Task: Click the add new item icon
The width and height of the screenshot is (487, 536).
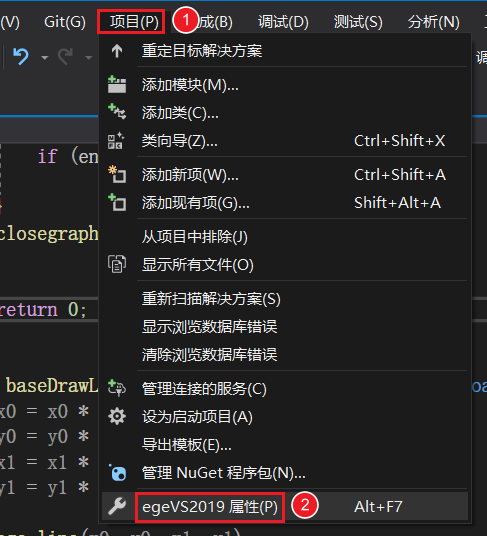Action: 117,174
